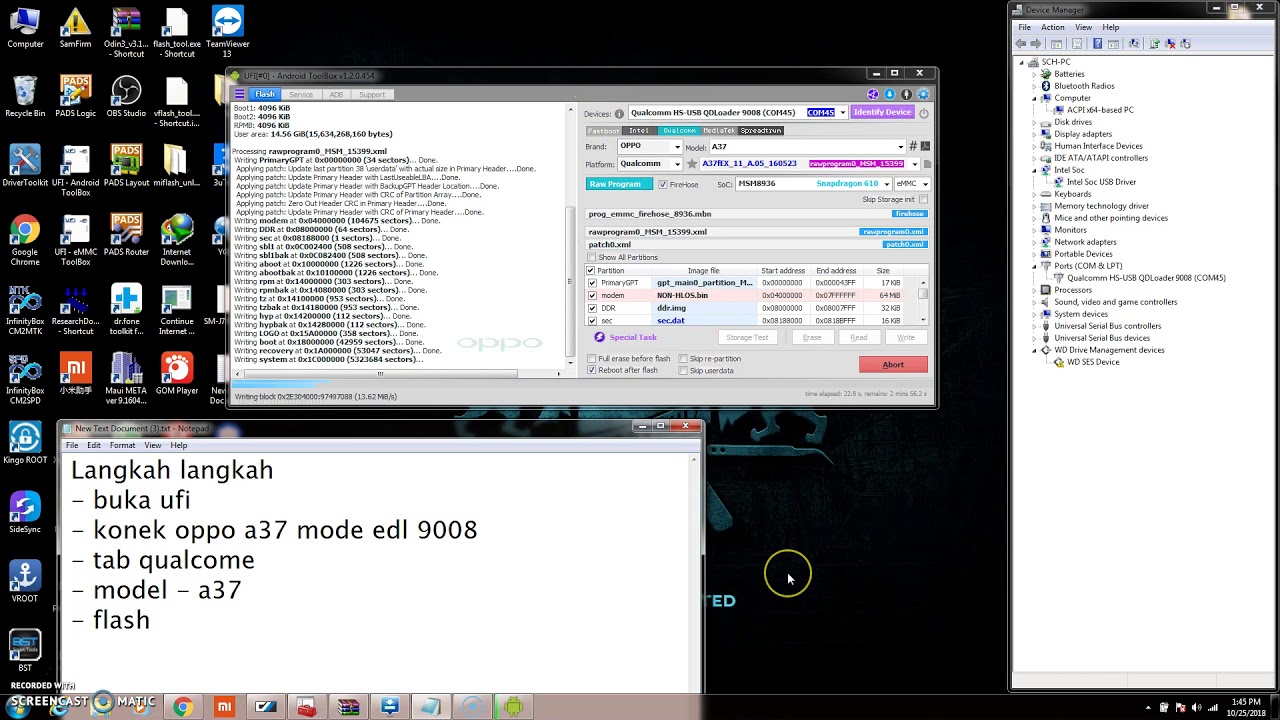The image size is (1280, 720).
Task: Switch to the ADB tab in UFI
Action: pyautogui.click(x=336, y=94)
